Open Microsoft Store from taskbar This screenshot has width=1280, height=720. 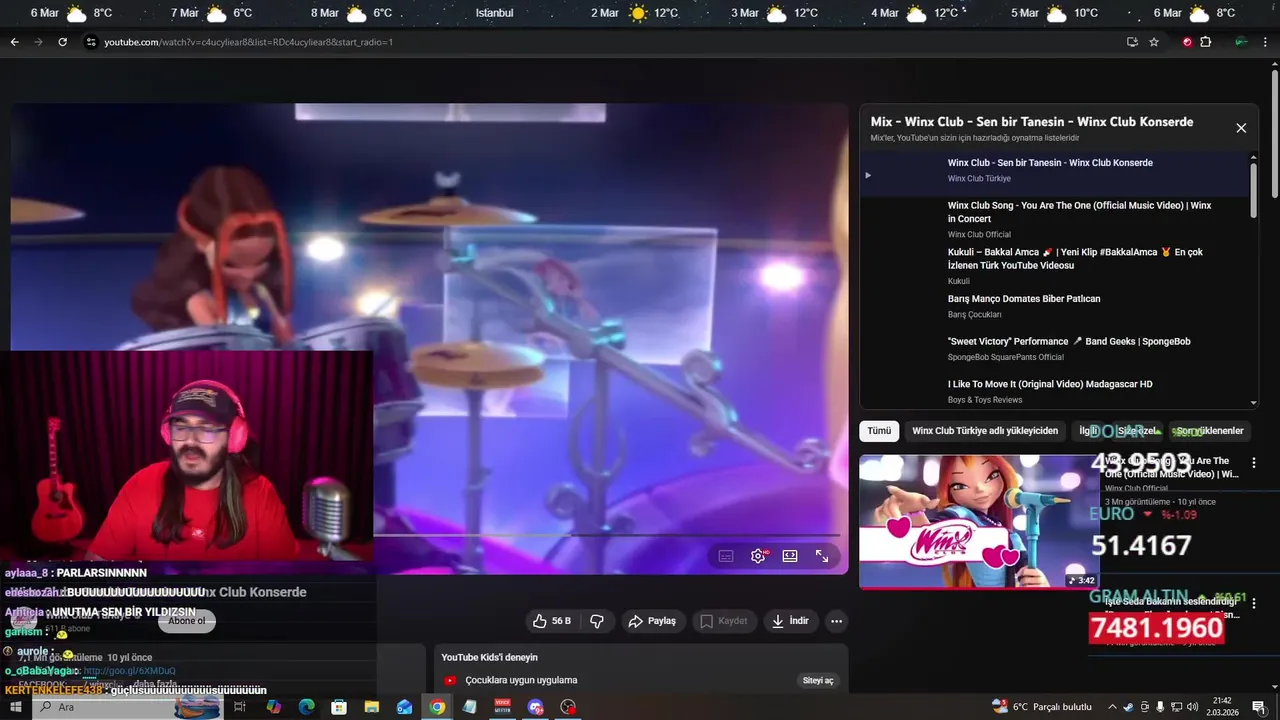pos(339,707)
